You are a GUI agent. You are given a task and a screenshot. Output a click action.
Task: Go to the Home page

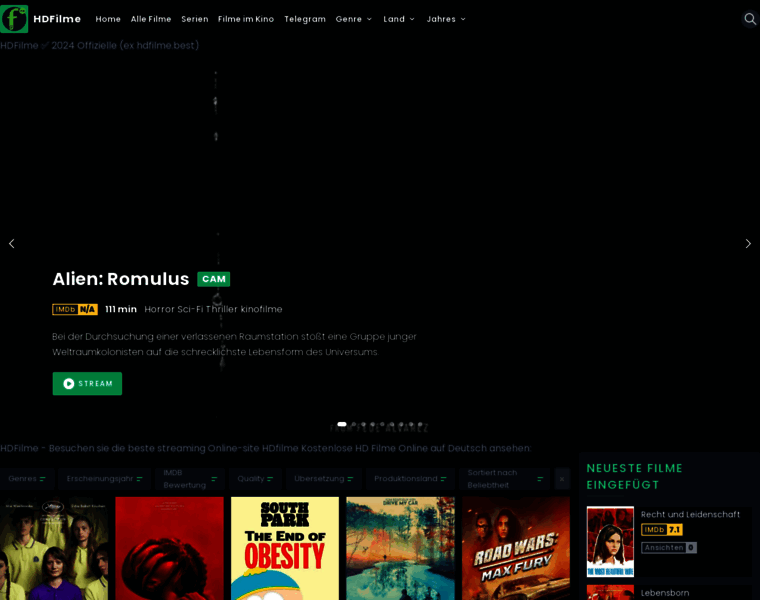tap(108, 19)
